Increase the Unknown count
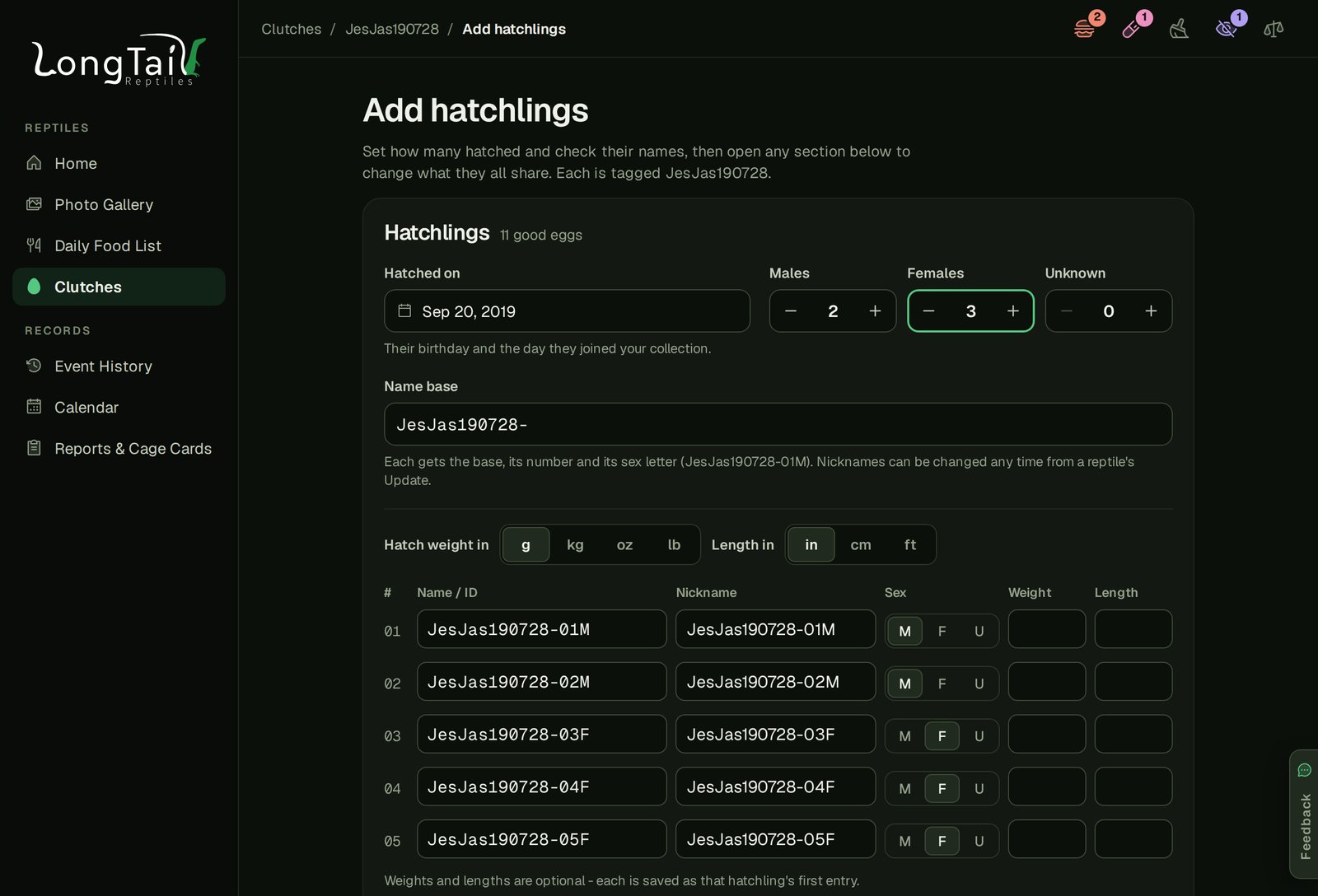 click(x=1151, y=311)
